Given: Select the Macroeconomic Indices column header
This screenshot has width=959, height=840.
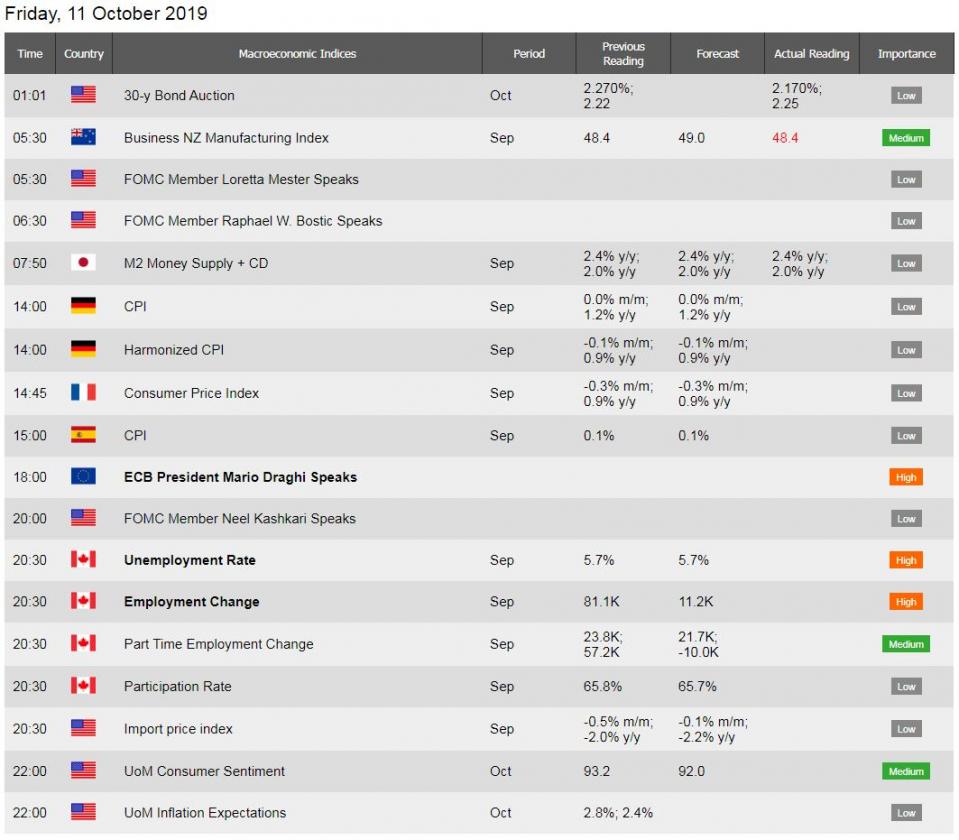Looking at the screenshot, I should 297,54.
